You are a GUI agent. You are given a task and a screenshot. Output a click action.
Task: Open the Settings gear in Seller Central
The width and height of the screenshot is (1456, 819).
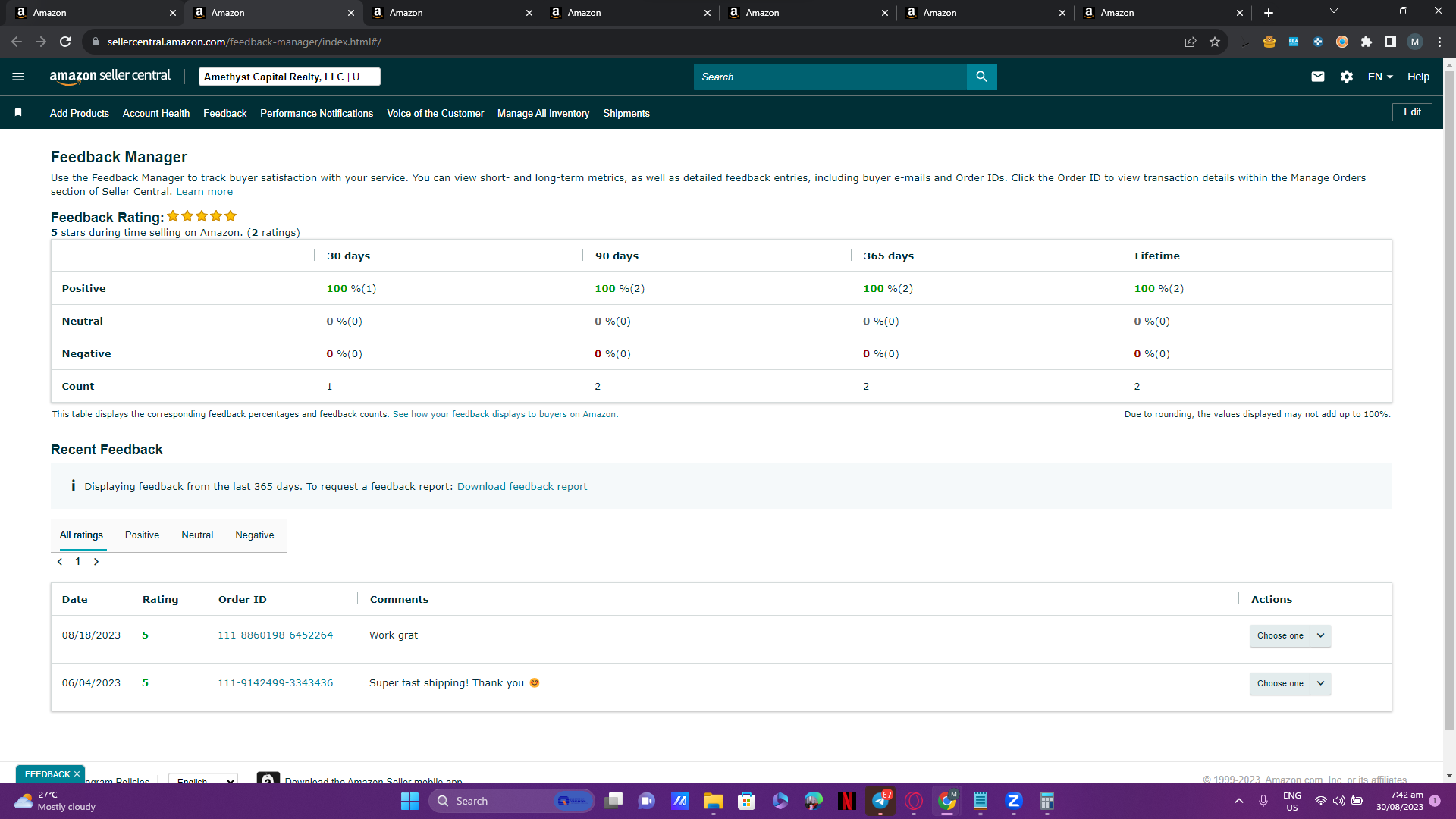point(1347,77)
